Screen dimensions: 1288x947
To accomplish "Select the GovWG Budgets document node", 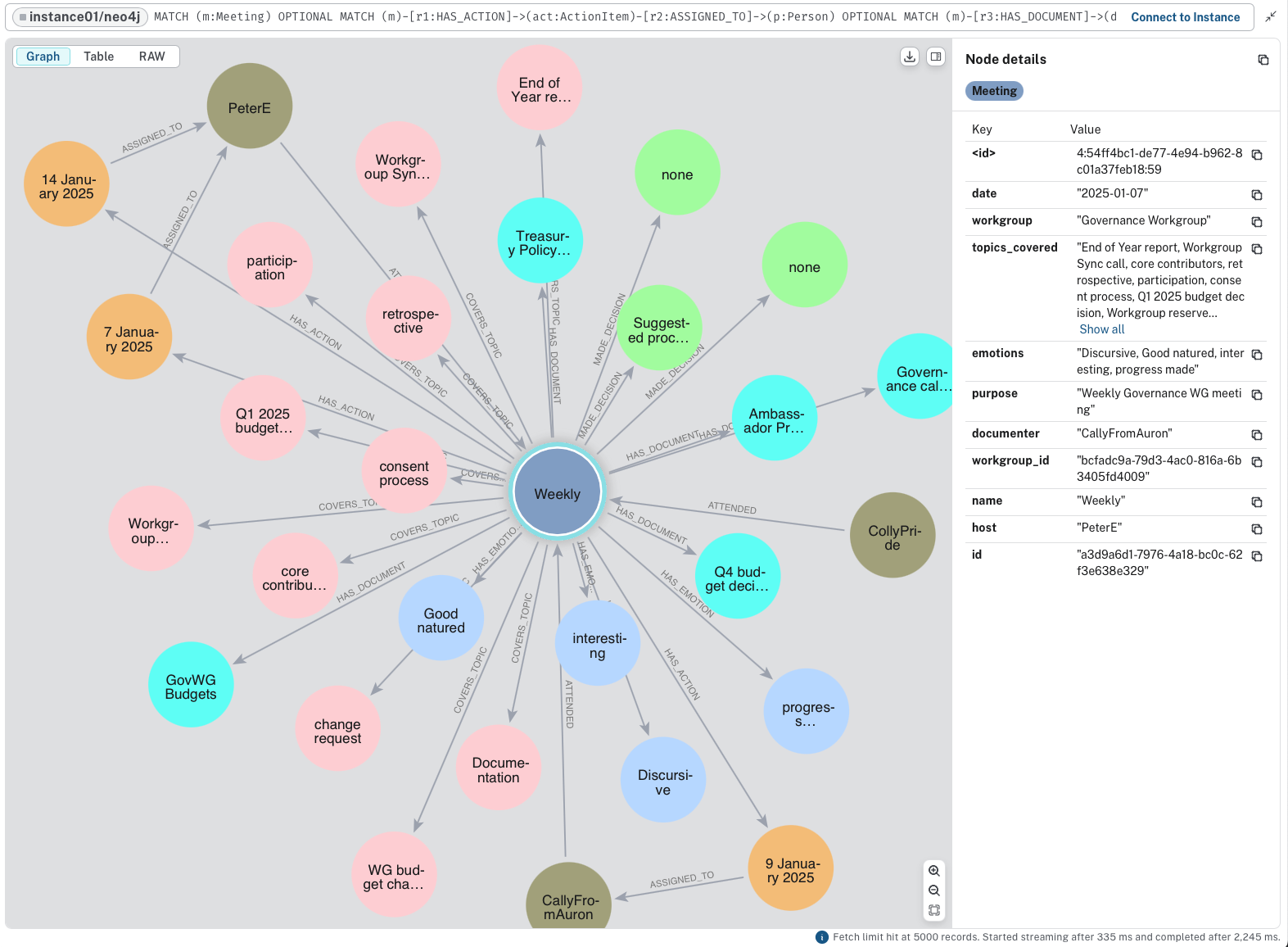I will [191, 686].
